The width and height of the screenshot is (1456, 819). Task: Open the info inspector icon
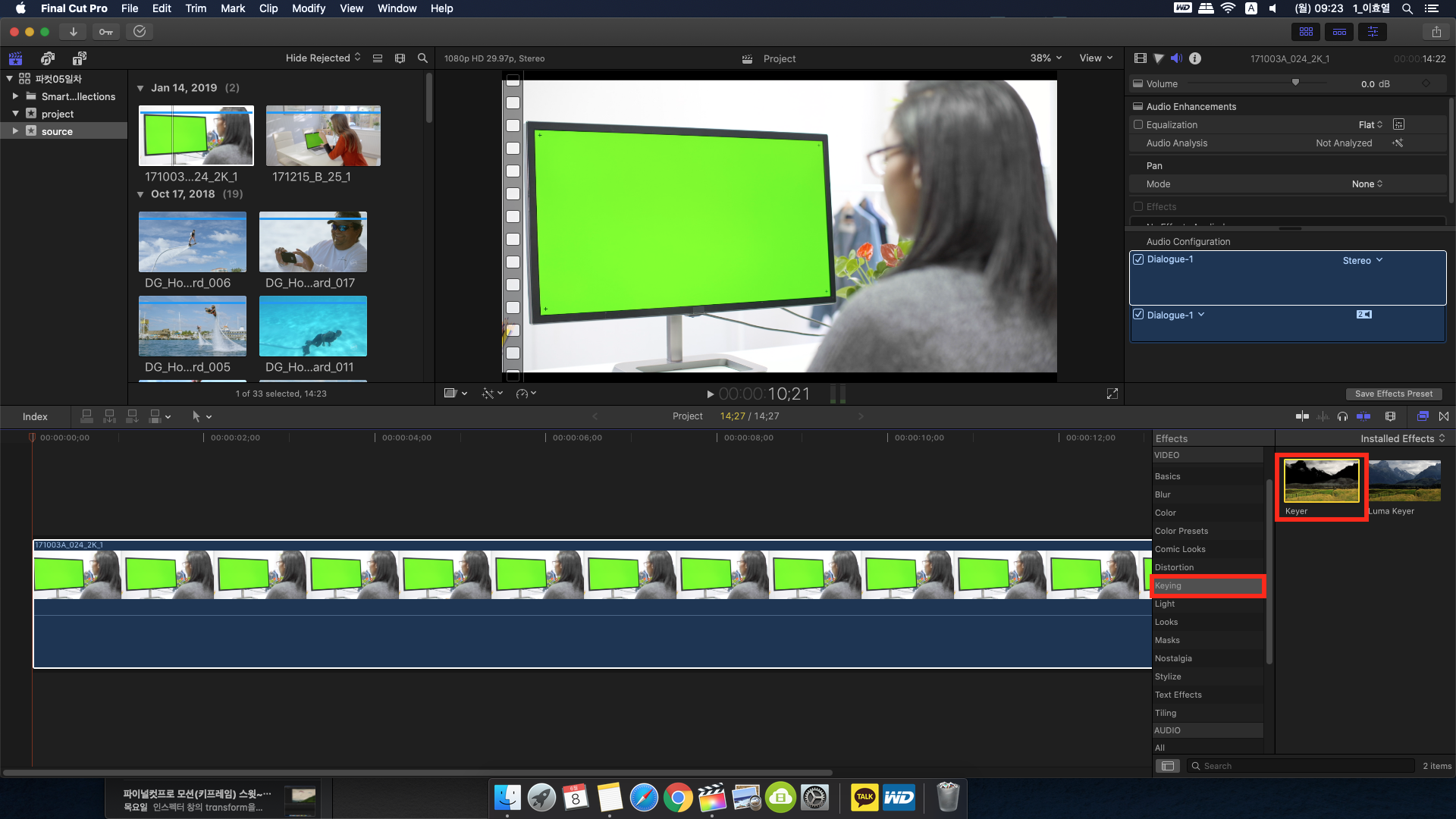pyautogui.click(x=1195, y=58)
